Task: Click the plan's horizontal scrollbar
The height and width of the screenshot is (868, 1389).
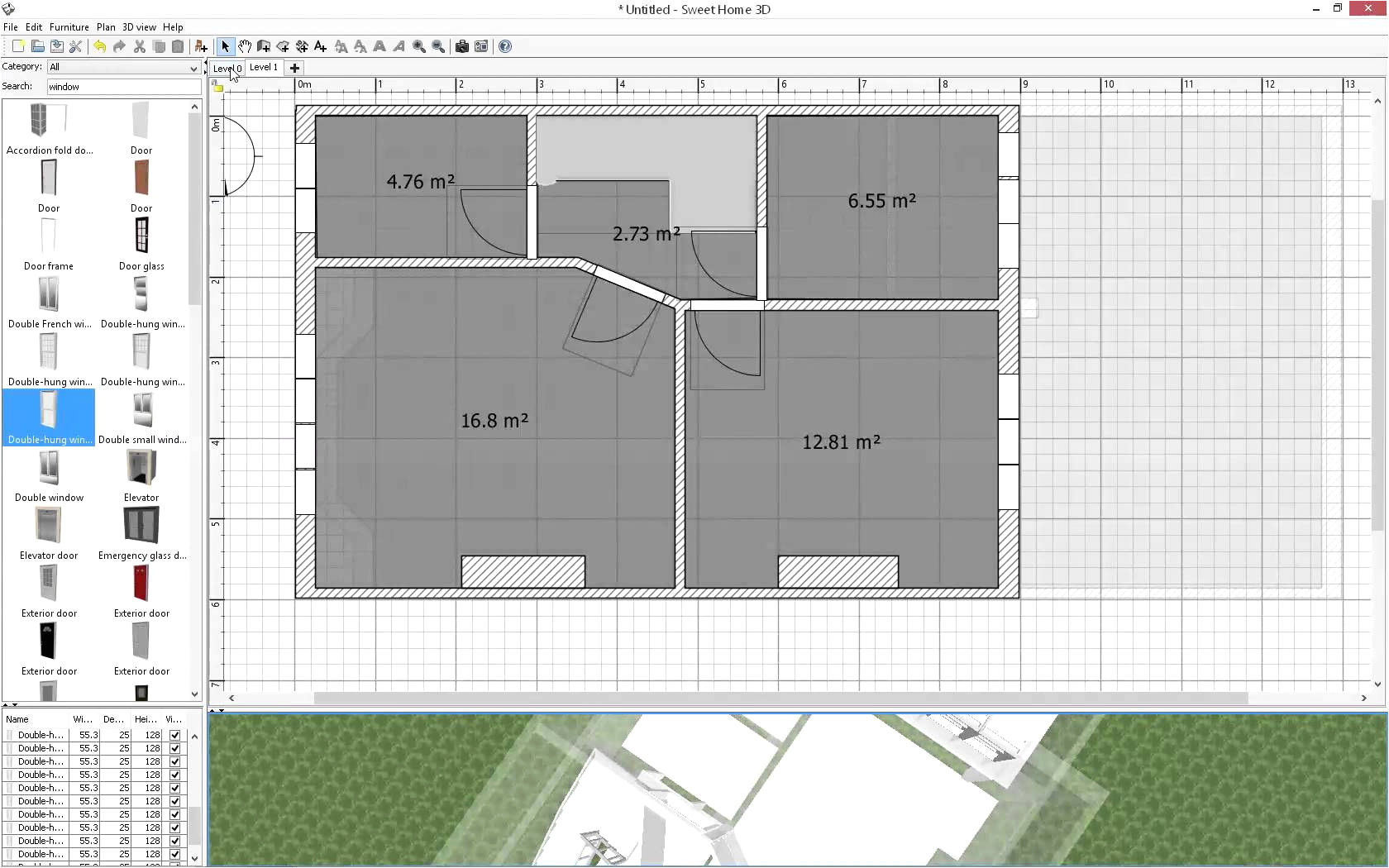Action: 780,698
